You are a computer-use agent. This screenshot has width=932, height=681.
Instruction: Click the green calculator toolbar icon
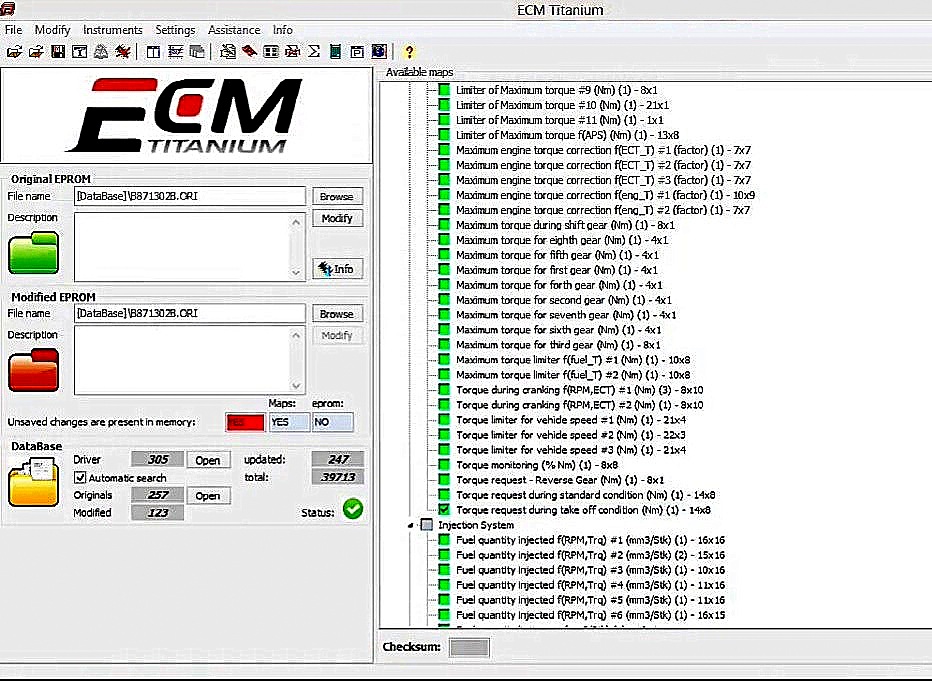click(x=335, y=52)
